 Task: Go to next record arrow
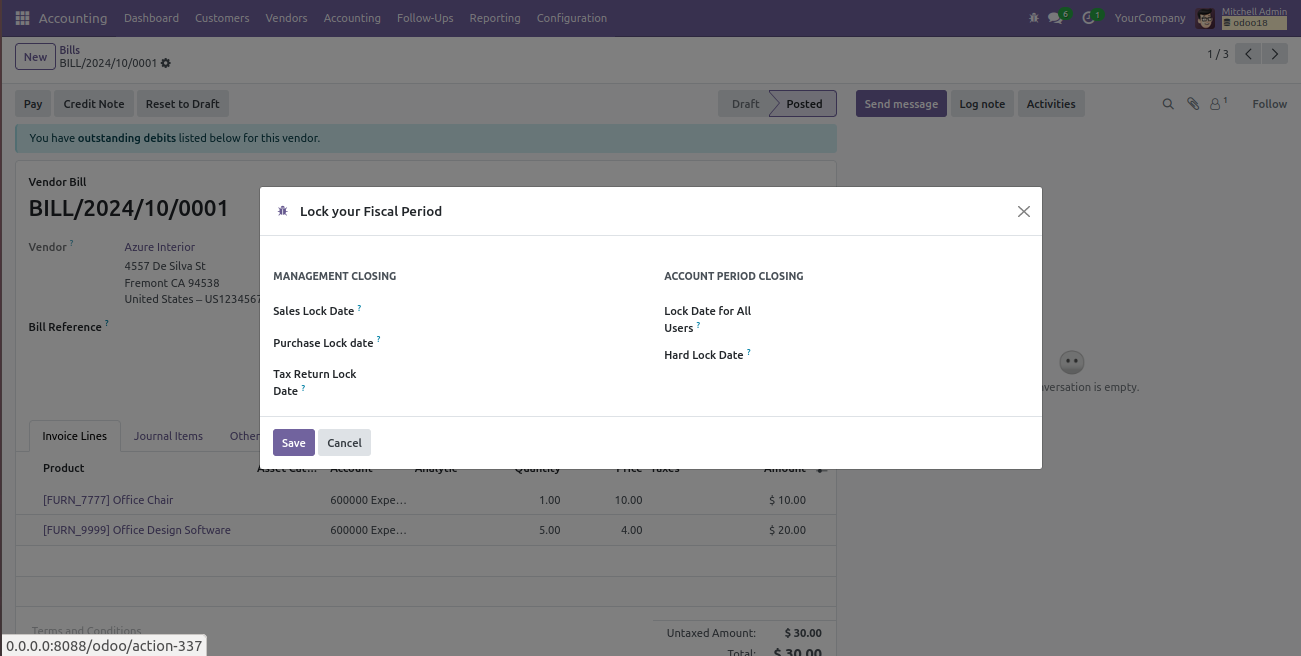[1274, 54]
